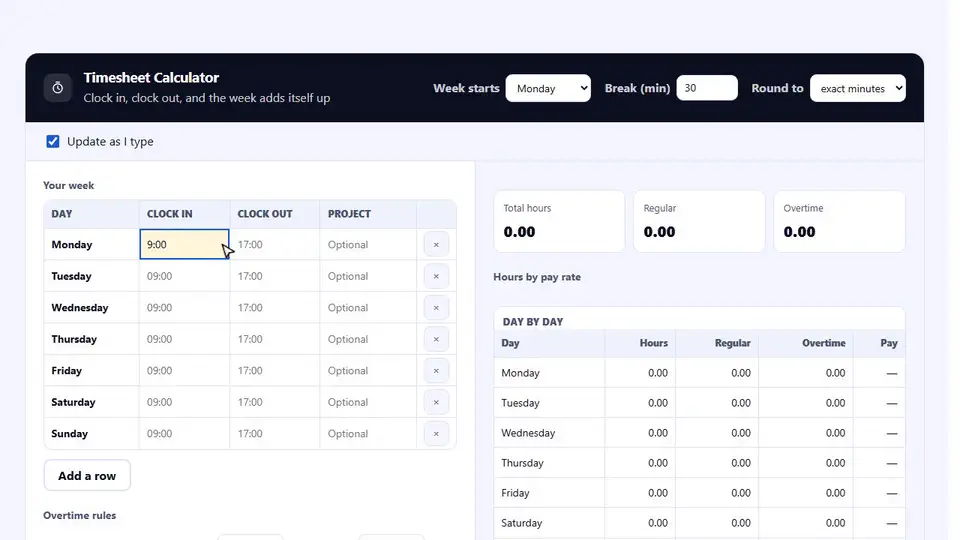Viewport: 960px width, 540px height.
Task: Click the Your week label
Action: click(69, 186)
